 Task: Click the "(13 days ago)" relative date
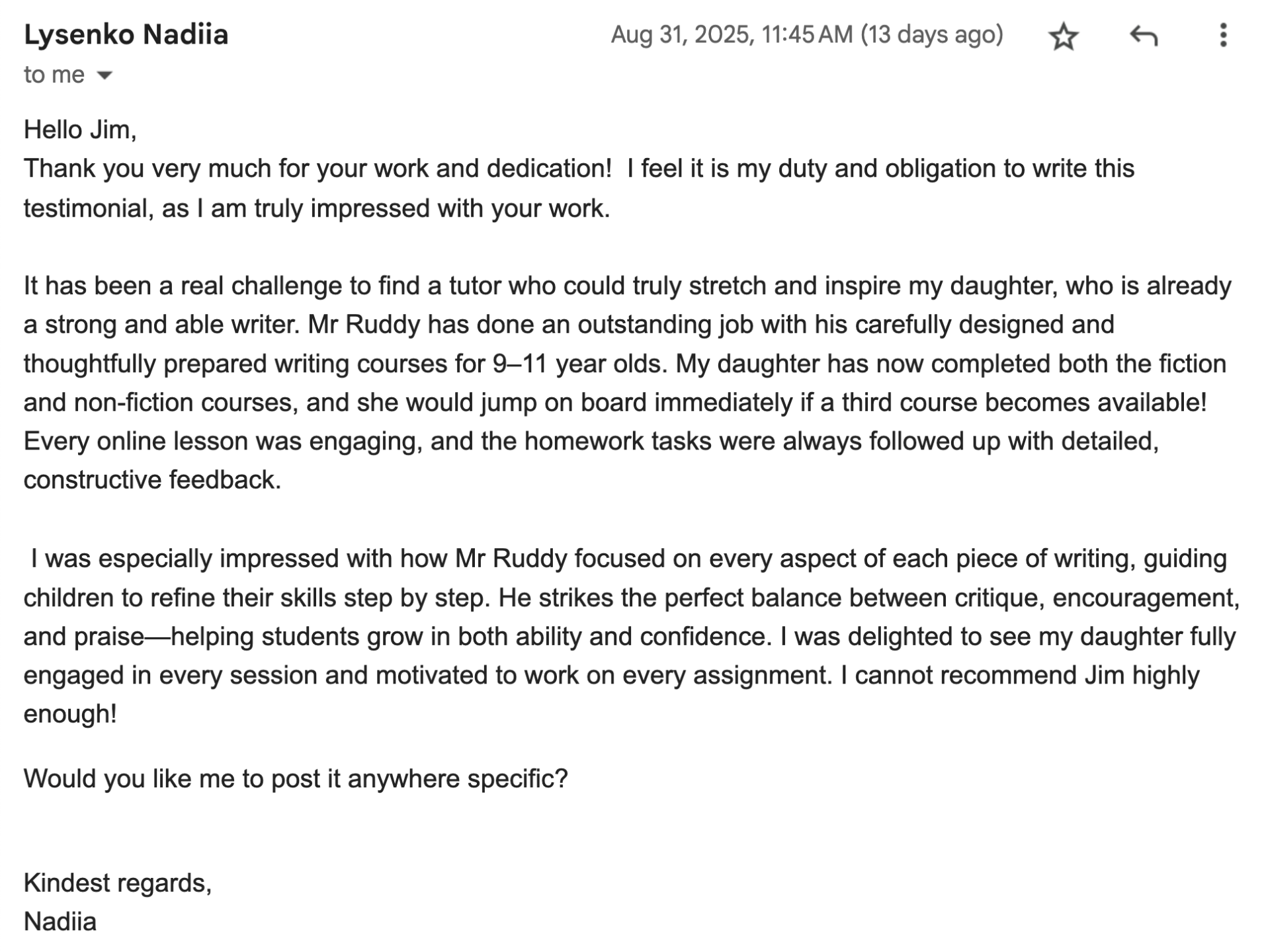click(931, 34)
